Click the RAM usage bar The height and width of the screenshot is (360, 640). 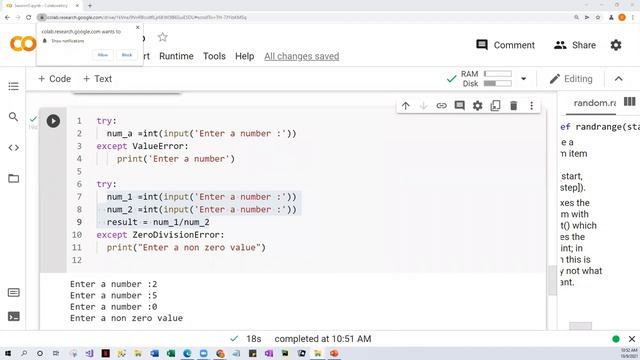point(498,74)
